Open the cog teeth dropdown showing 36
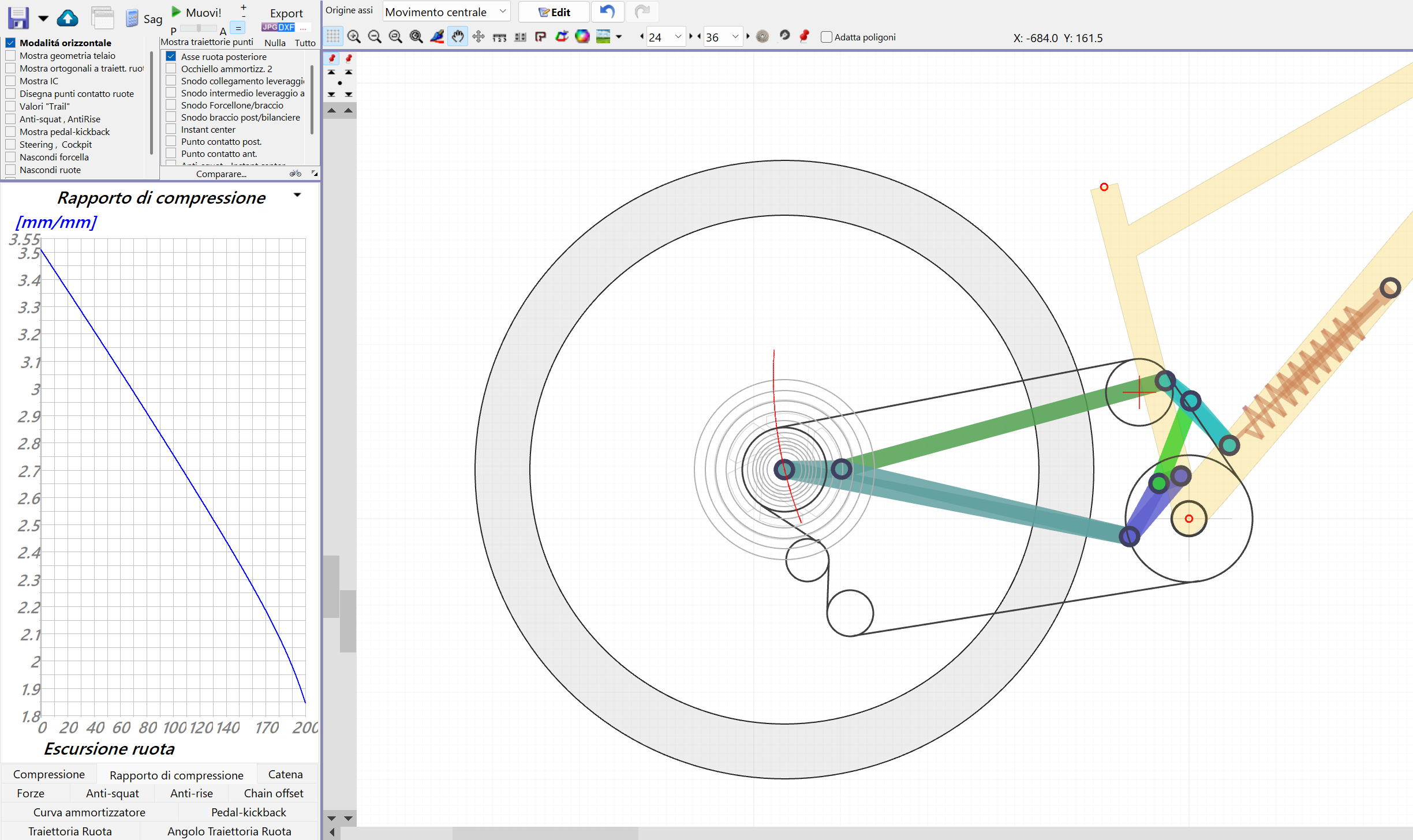Image resolution: width=1413 pixels, height=840 pixels. tap(723, 37)
